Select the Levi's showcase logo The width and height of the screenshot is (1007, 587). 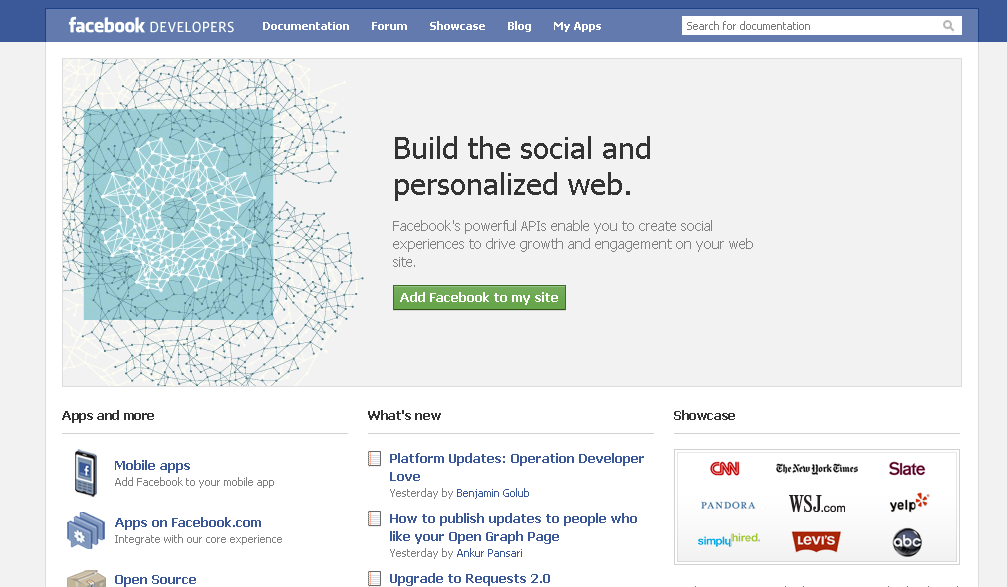click(816, 541)
